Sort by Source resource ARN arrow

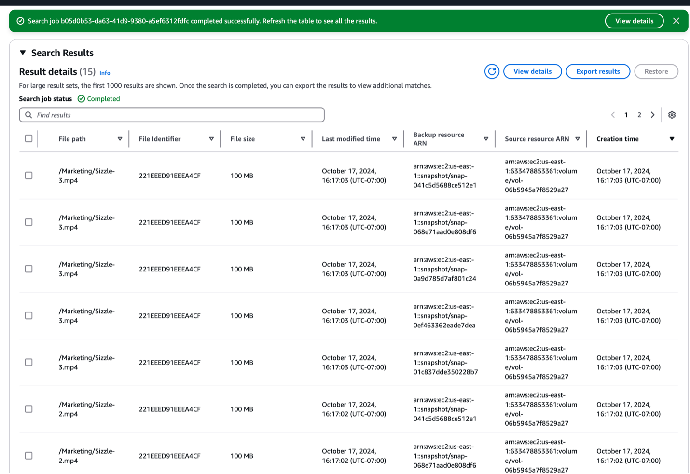point(577,139)
